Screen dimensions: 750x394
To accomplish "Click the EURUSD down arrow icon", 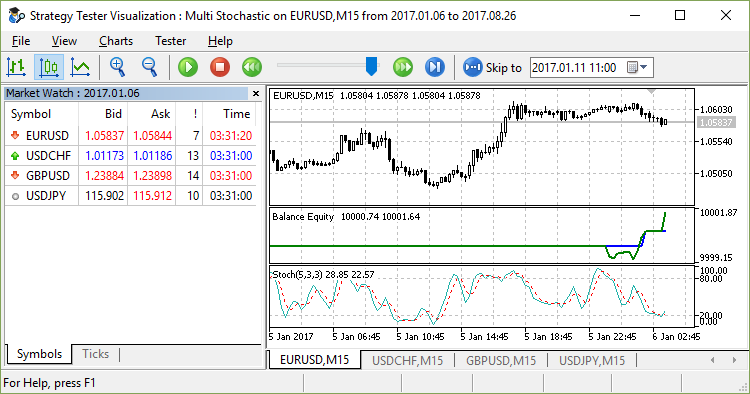I will click(x=15, y=135).
